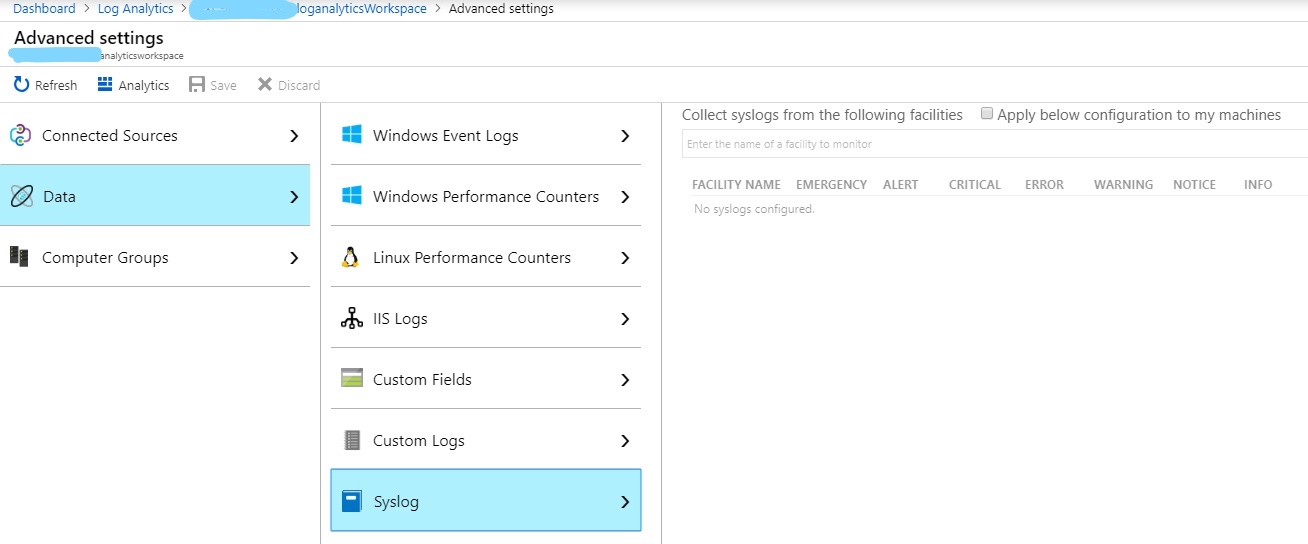Click the Advanced settings breadcrumb text

501,8
